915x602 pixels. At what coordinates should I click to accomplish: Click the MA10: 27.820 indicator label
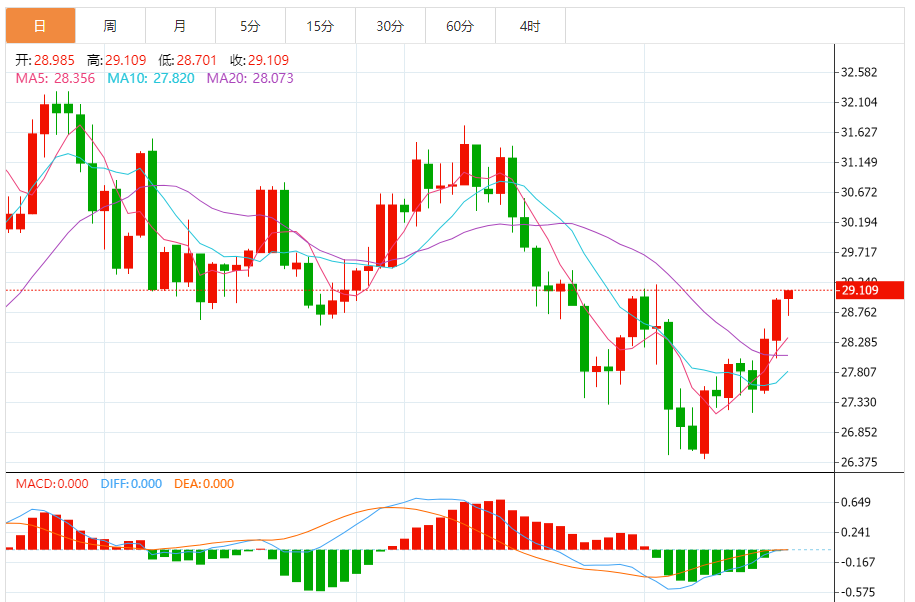coord(151,78)
